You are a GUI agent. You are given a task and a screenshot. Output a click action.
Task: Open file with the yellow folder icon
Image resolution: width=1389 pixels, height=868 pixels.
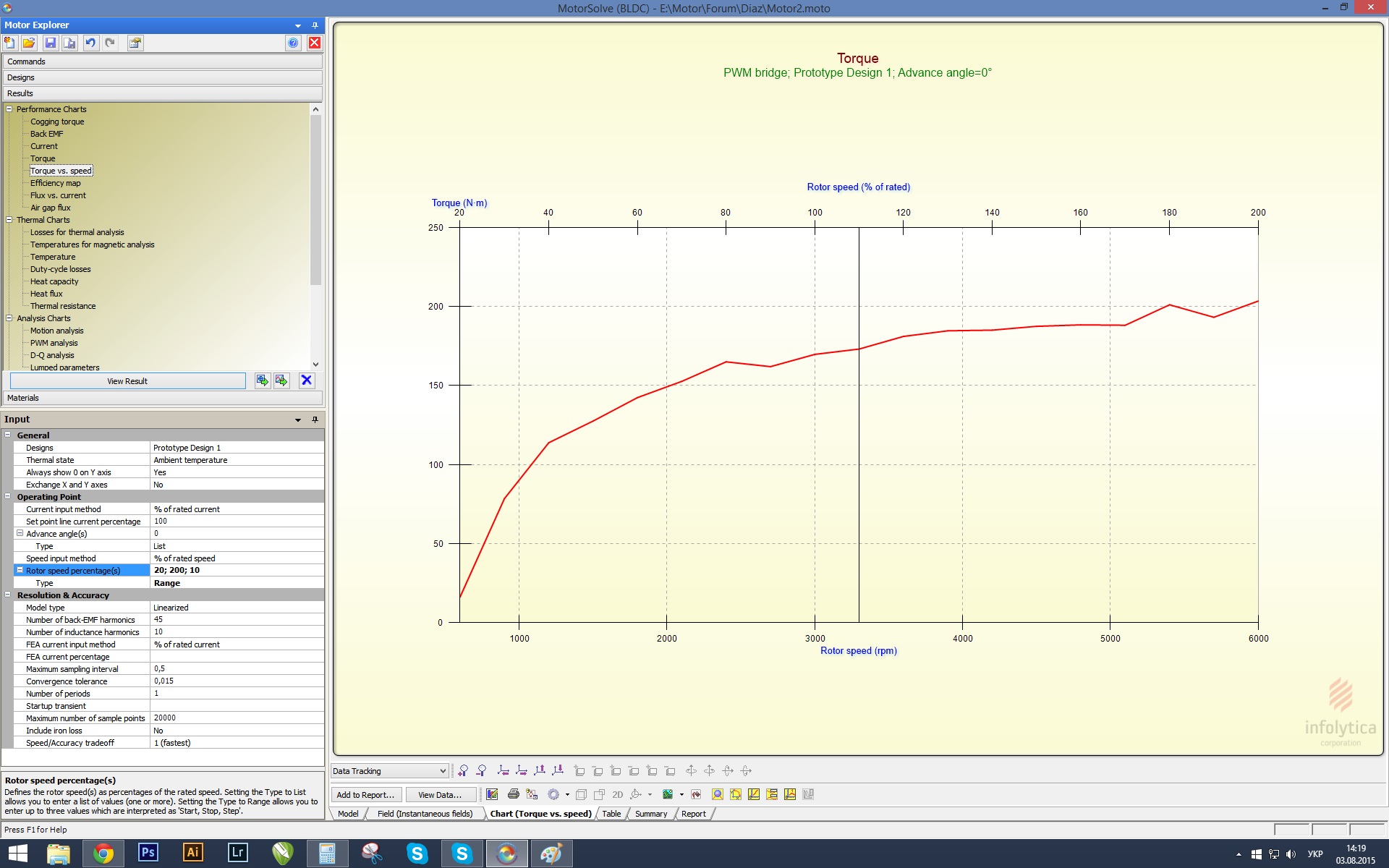coord(29,43)
